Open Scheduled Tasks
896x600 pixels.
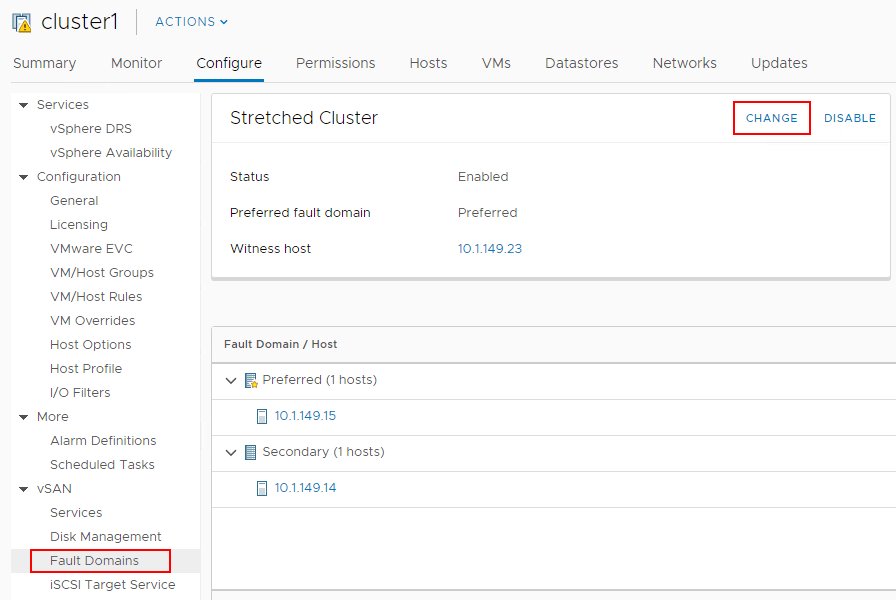click(102, 465)
